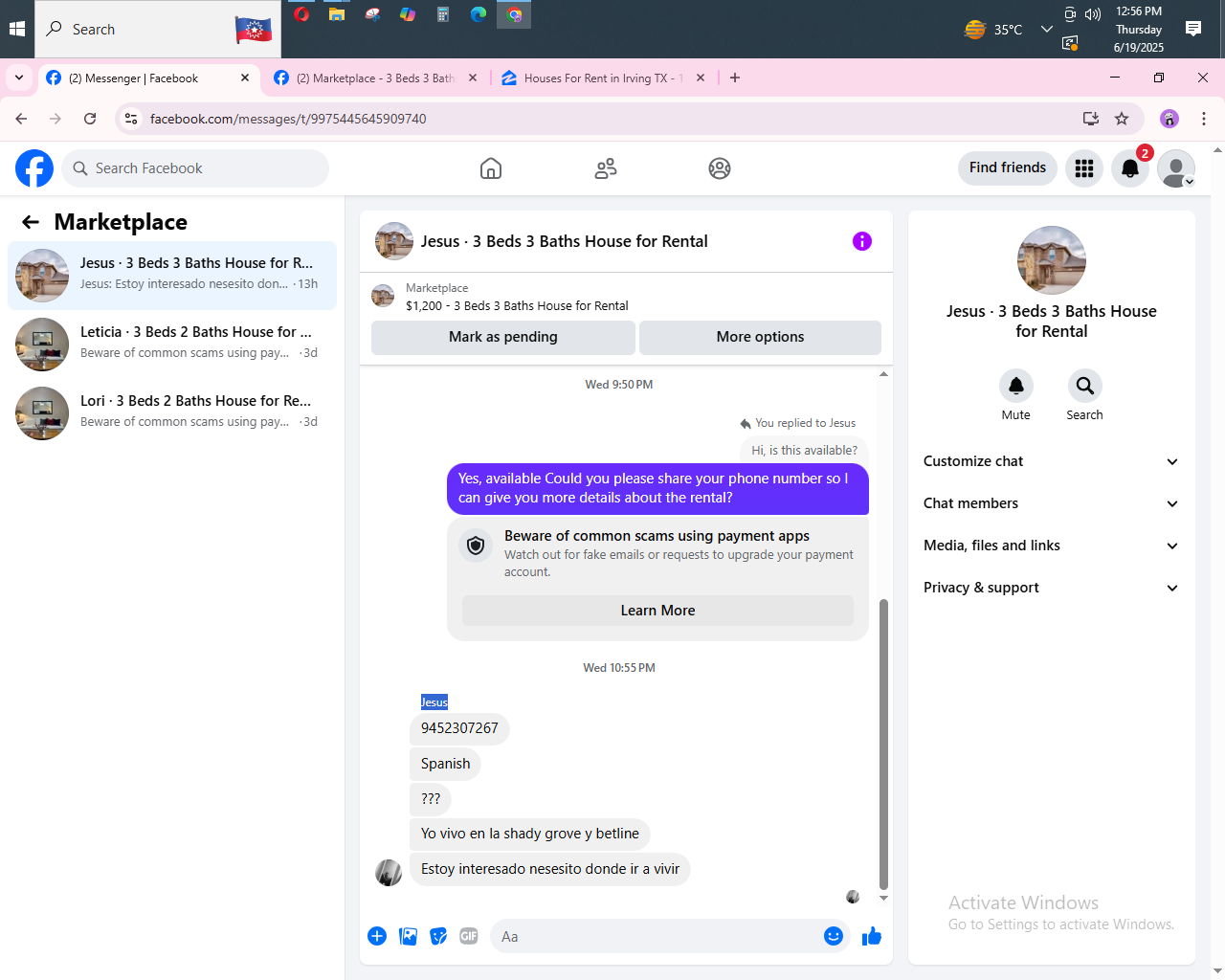The width and height of the screenshot is (1225, 980).
Task: Click install app icon in address bar
Action: (x=1090, y=119)
